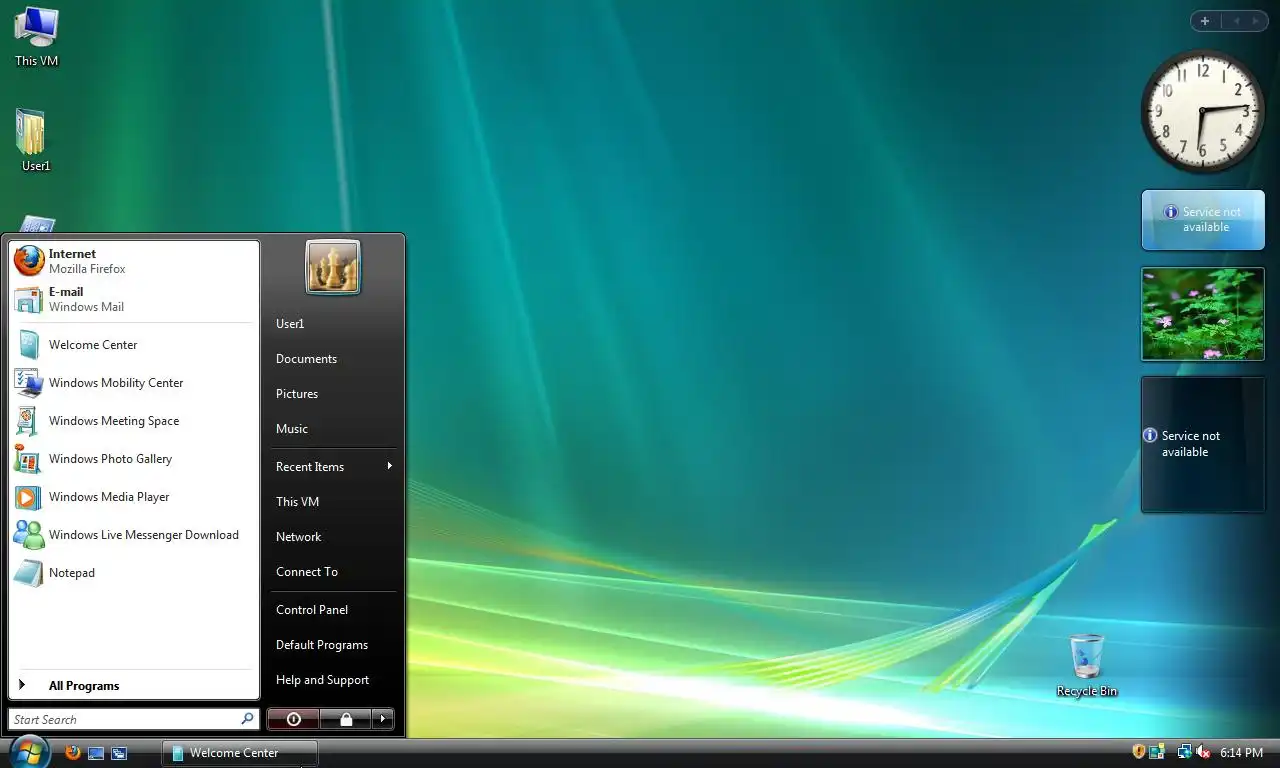Open Notepad from the Start menu

point(134,573)
